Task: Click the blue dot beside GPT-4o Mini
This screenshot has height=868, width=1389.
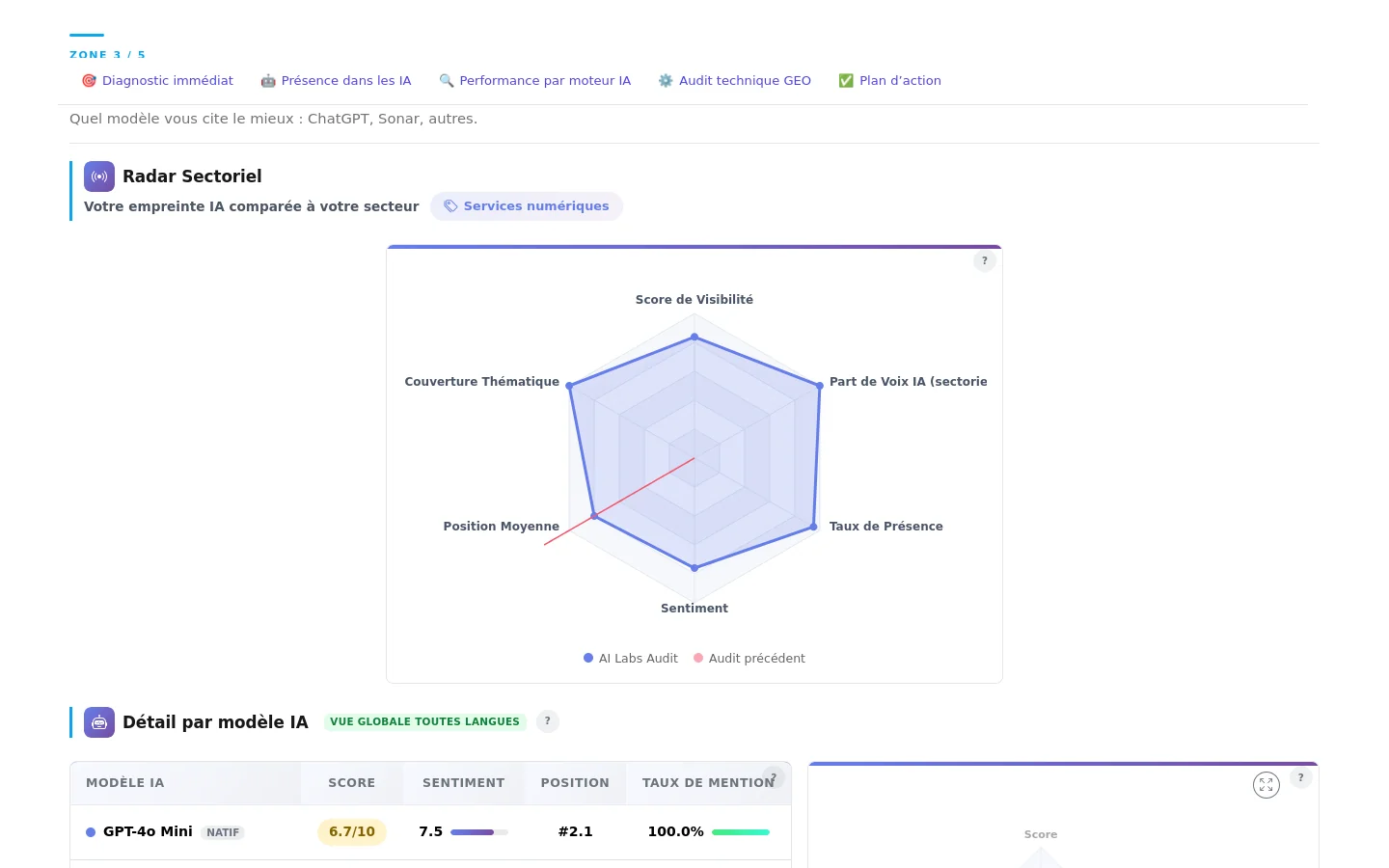Action: pyautogui.click(x=91, y=832)
